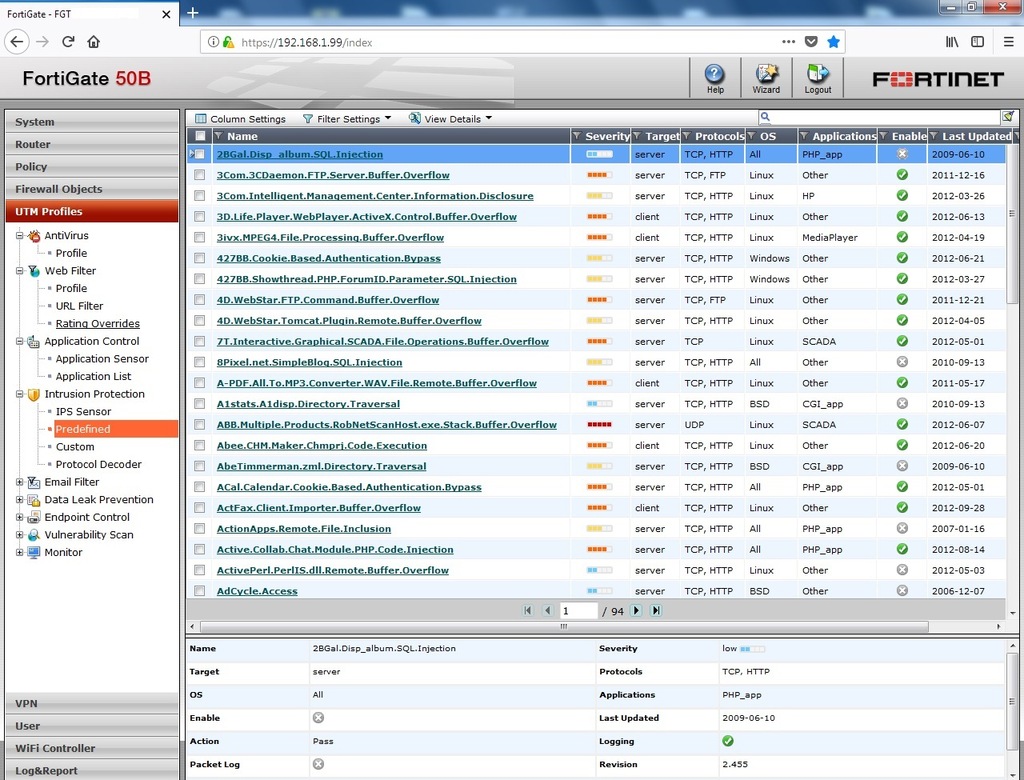Expand the Vulnerability Scan tree node

pos(20,535)
